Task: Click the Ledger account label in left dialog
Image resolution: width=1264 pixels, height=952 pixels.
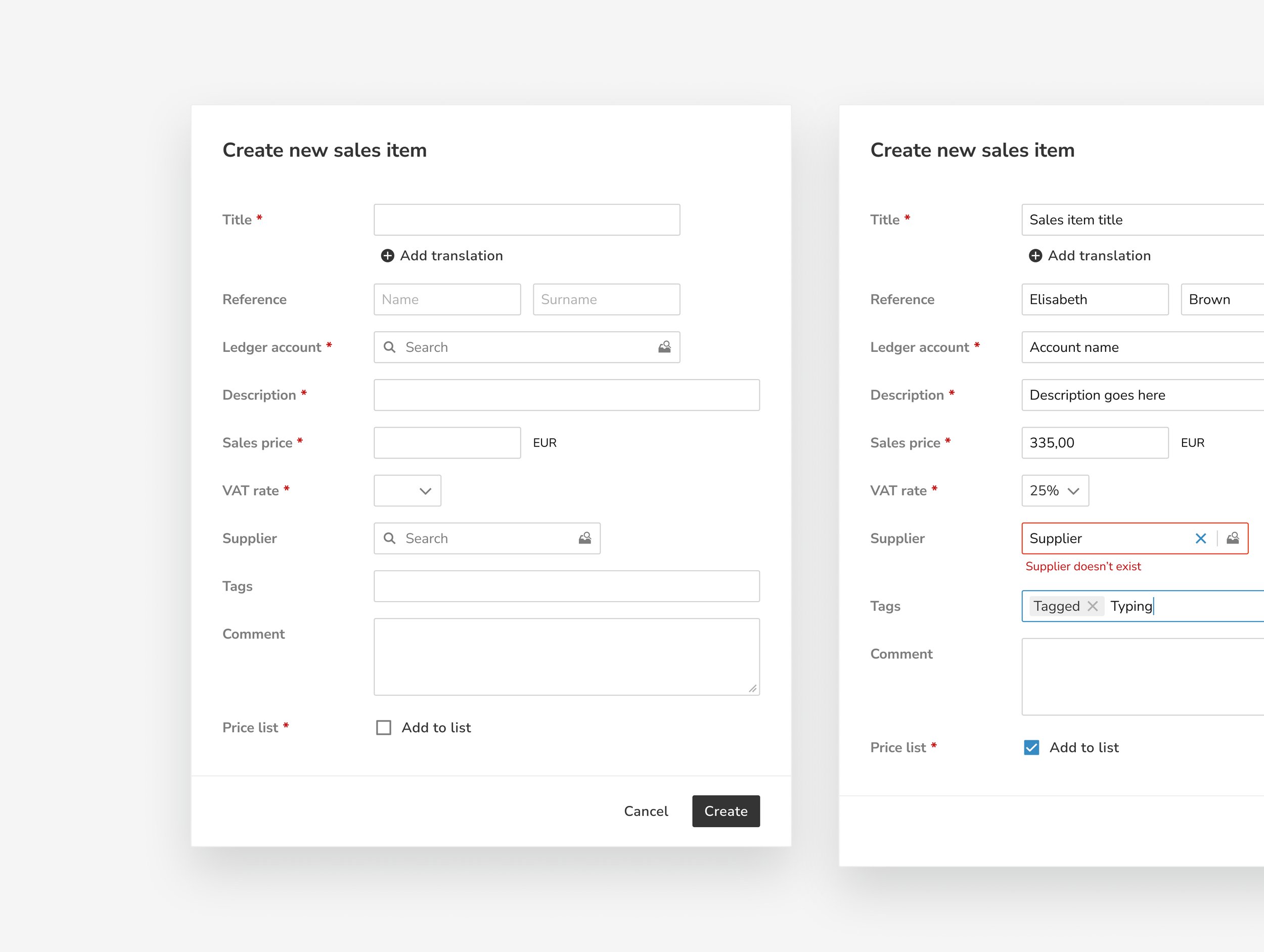Action: (272, 347)
